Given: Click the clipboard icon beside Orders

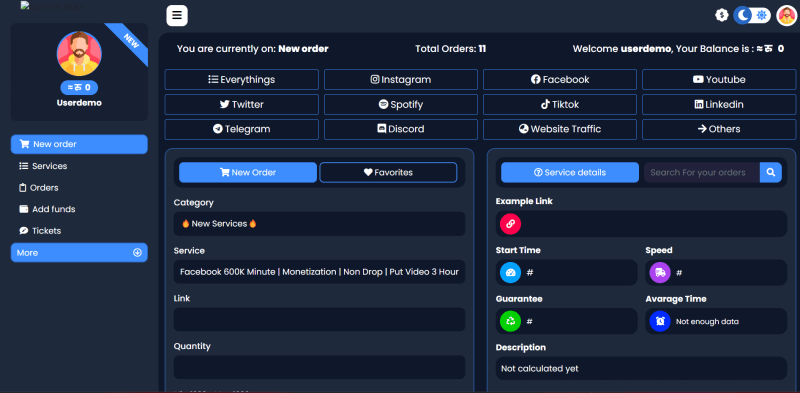Looking at the screenshot, I should click(22, 188).
